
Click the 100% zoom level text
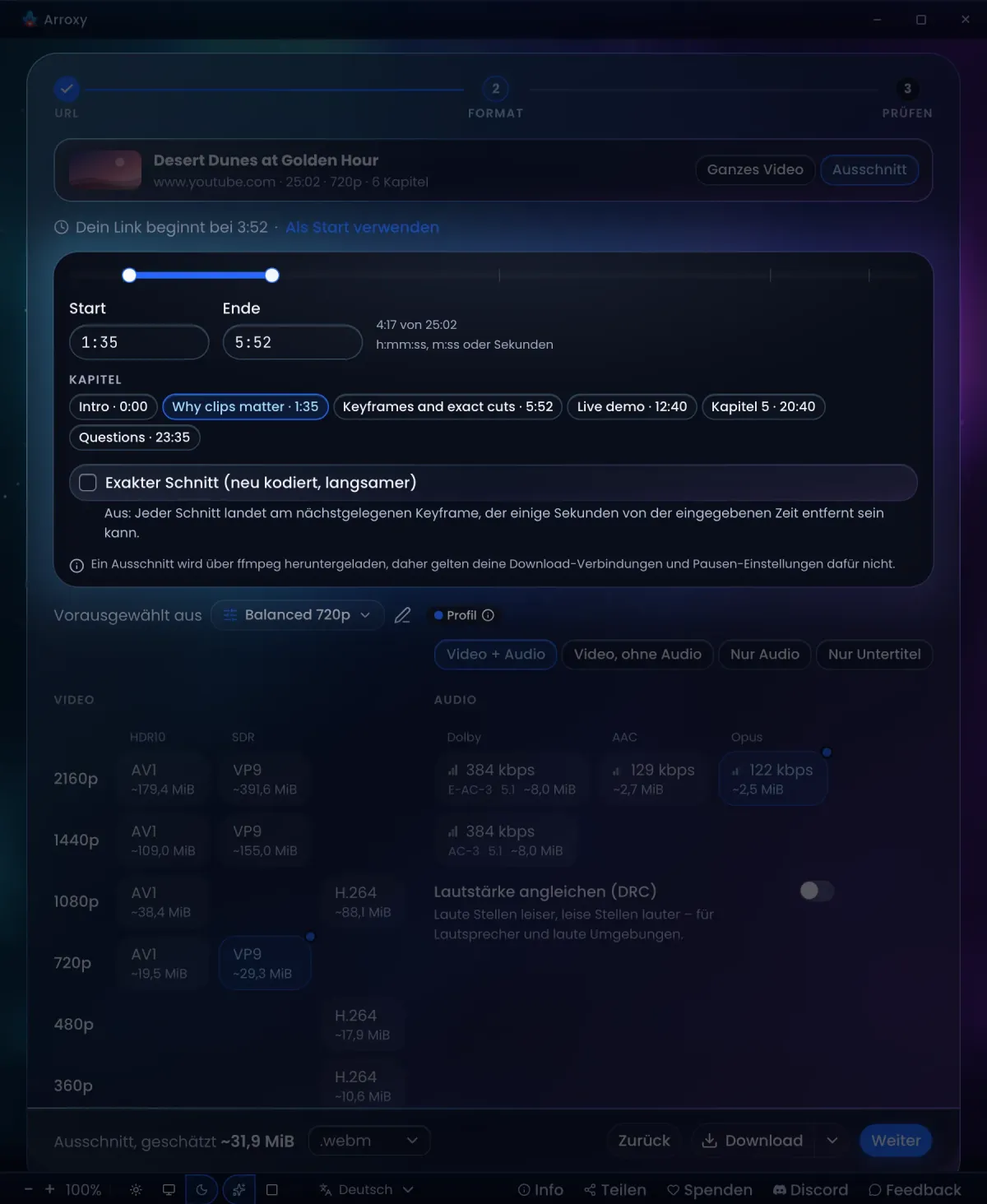pos(83,1190)
